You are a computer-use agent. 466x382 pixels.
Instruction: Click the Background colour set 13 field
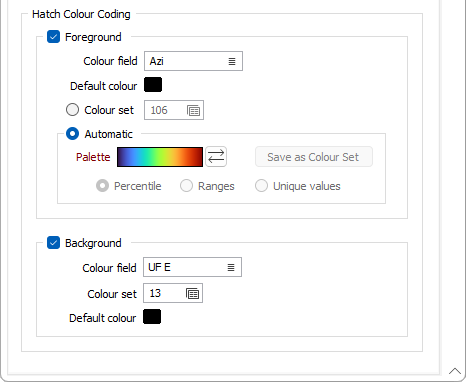pyautogui.click(x=173, y=293)
